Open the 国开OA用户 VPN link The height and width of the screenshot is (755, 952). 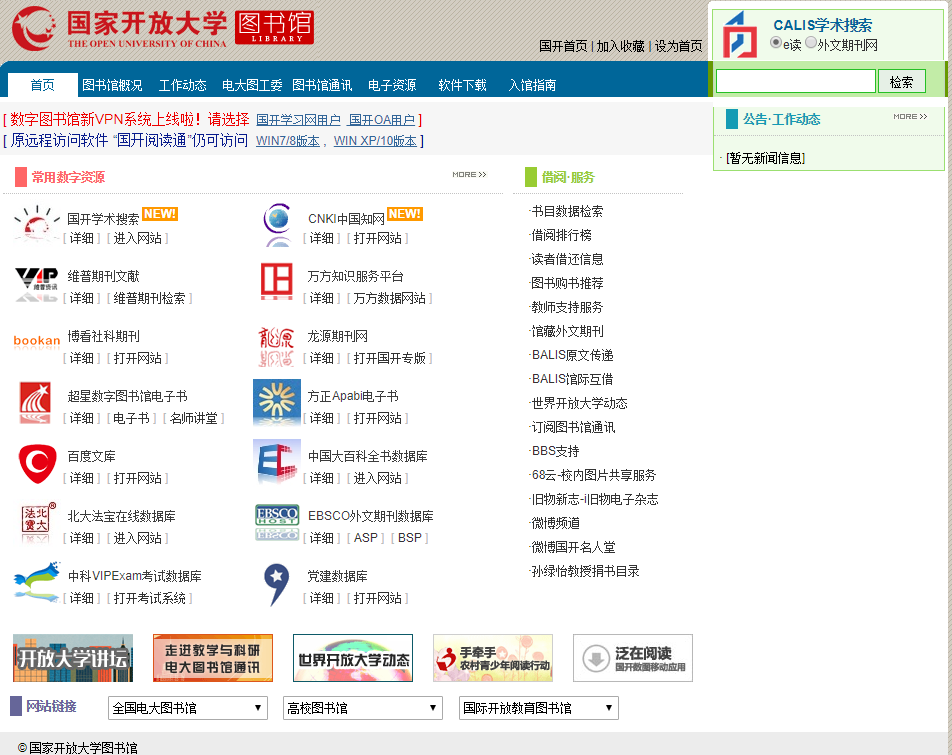coord(382,120)
